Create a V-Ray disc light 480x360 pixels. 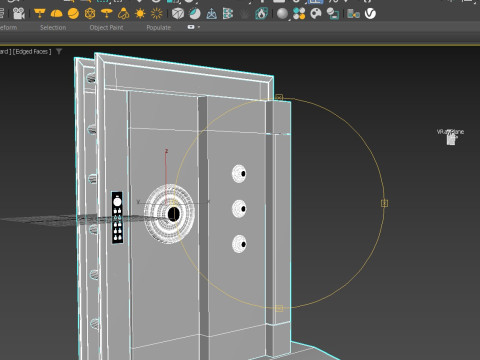(107, 14)
